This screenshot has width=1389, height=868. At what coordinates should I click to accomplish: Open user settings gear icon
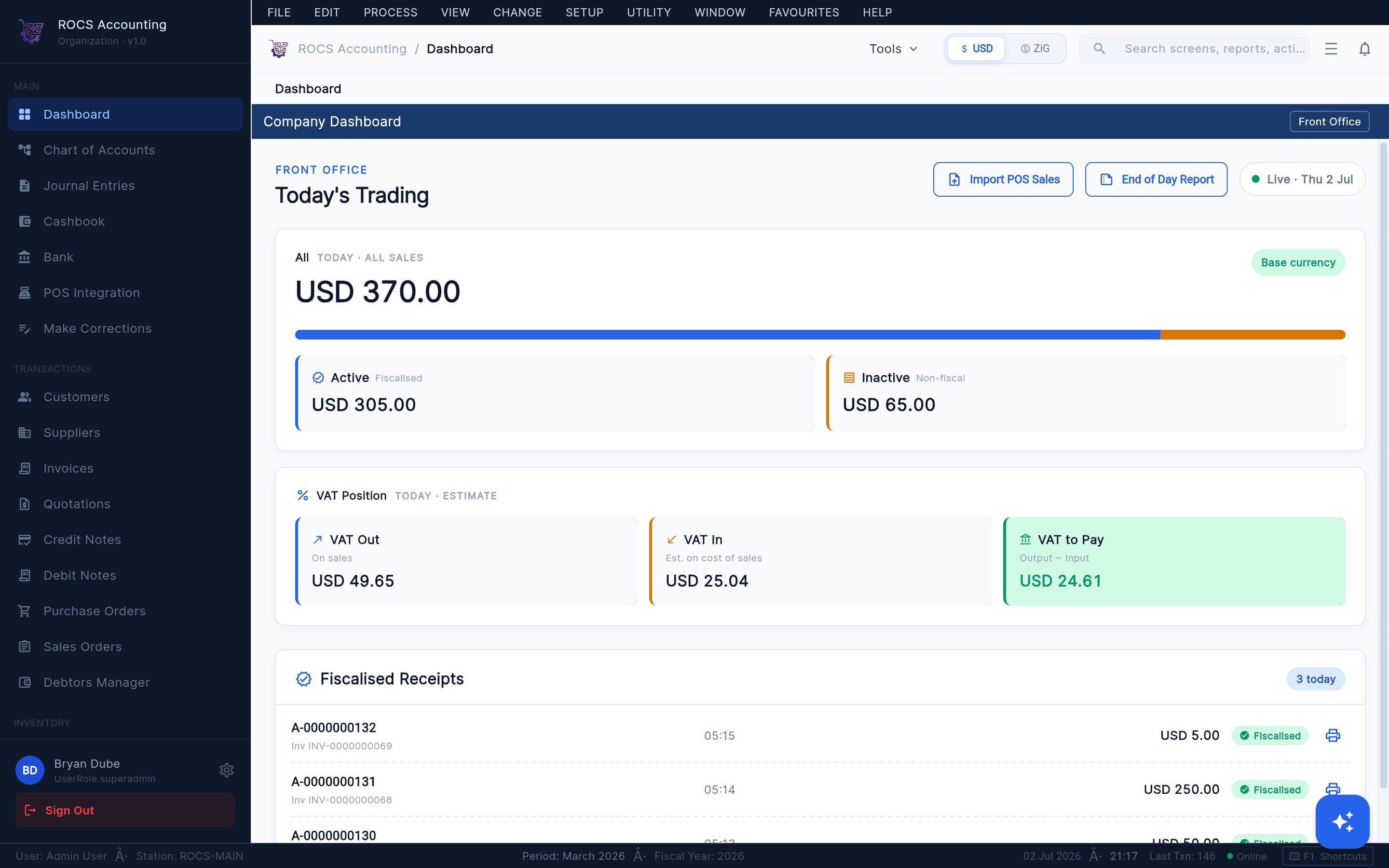(227, 770)
